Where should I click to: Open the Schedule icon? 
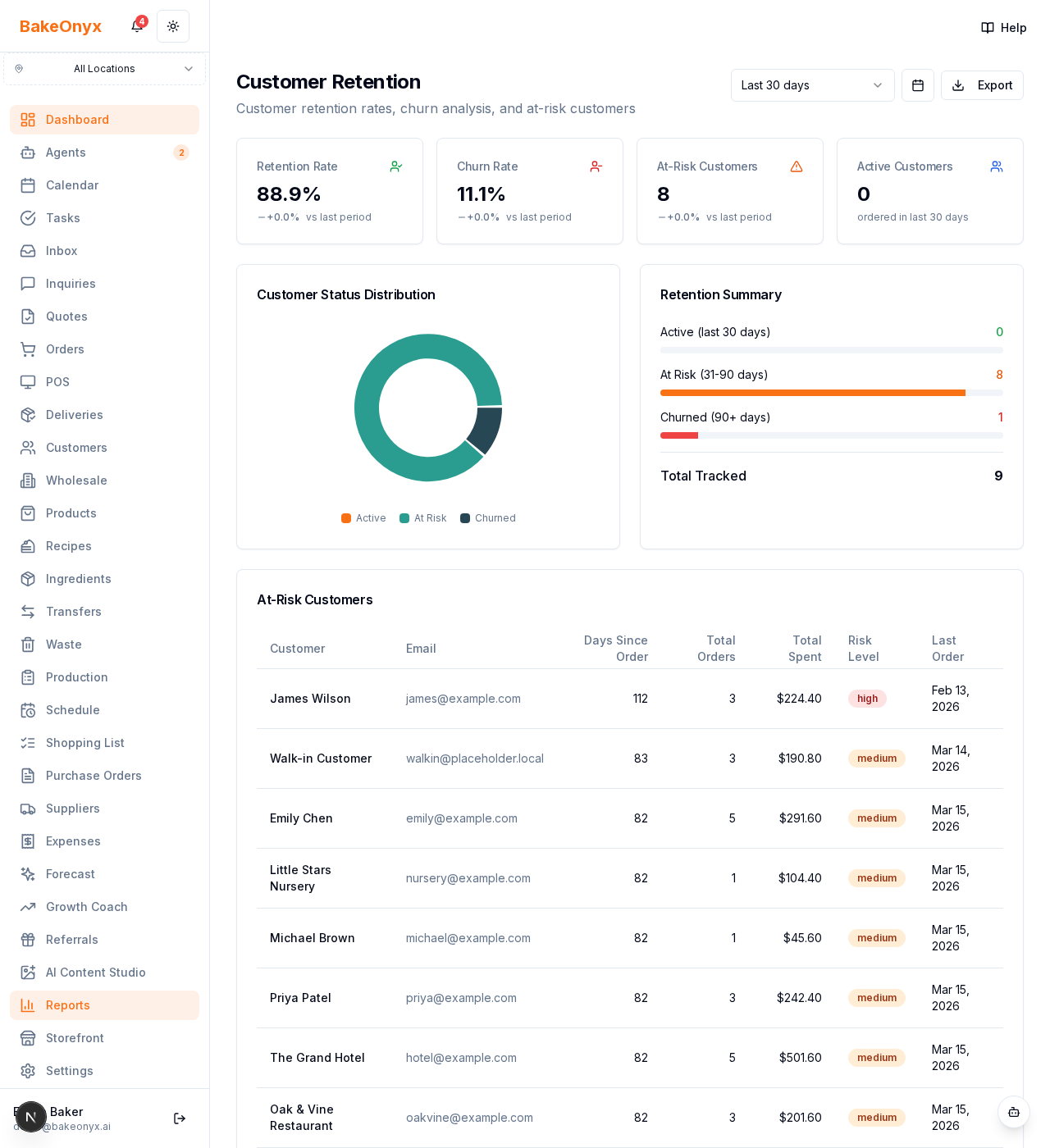(28, 710)
